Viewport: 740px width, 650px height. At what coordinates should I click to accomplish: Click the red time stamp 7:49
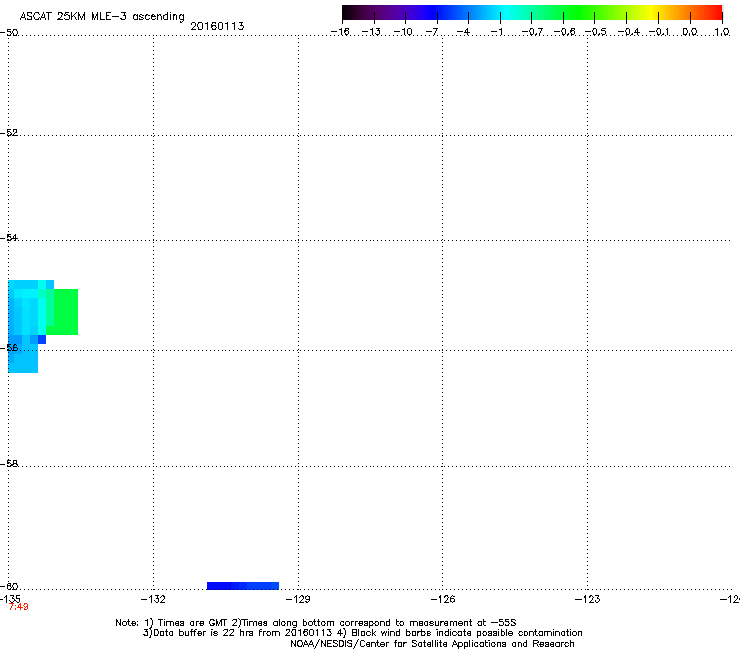[18, 607]
